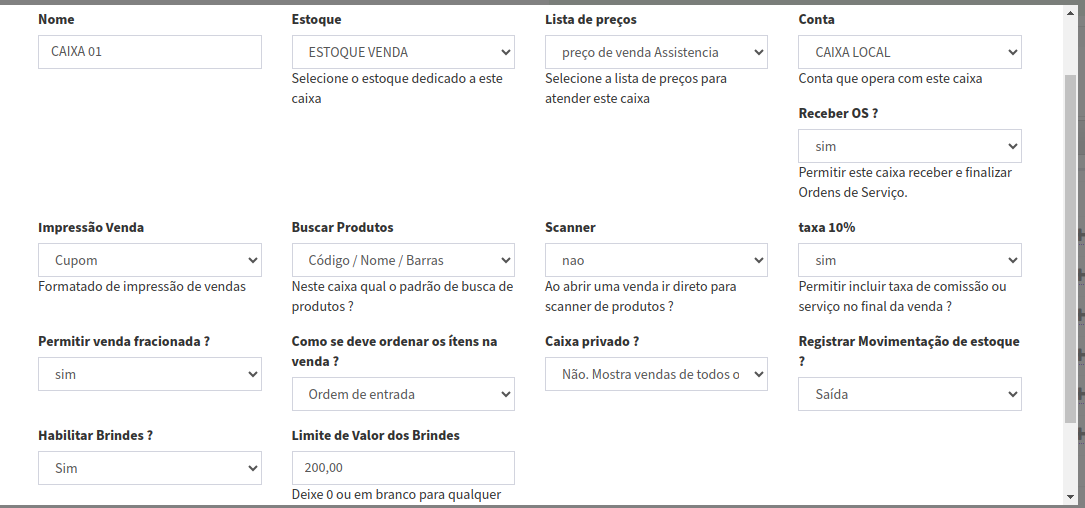This screenshot has width=1085, height=508.
Task: Open the taxa 10% dropdown
Action: point(909,260)
